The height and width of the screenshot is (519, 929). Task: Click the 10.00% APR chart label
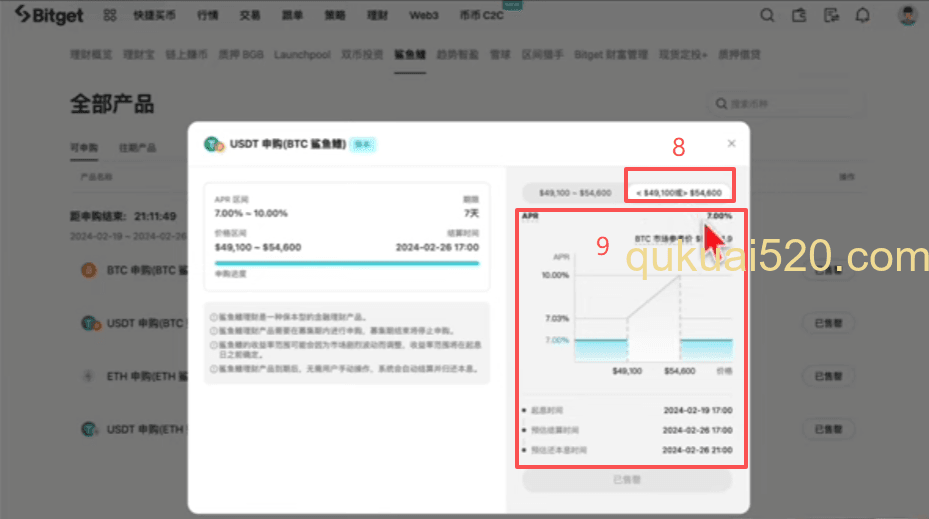click(x=555, y=275)
